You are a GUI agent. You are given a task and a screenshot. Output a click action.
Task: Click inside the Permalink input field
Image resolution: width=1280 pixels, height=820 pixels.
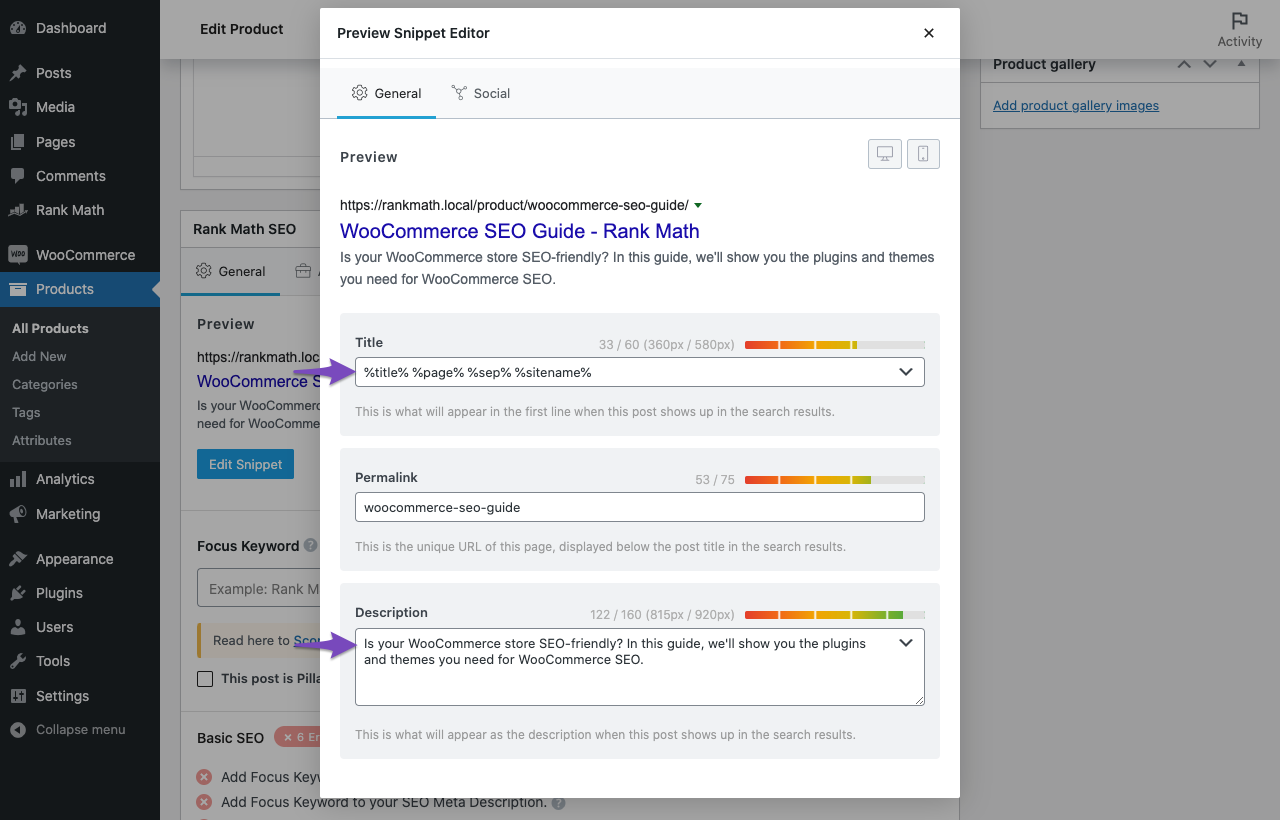639,507
